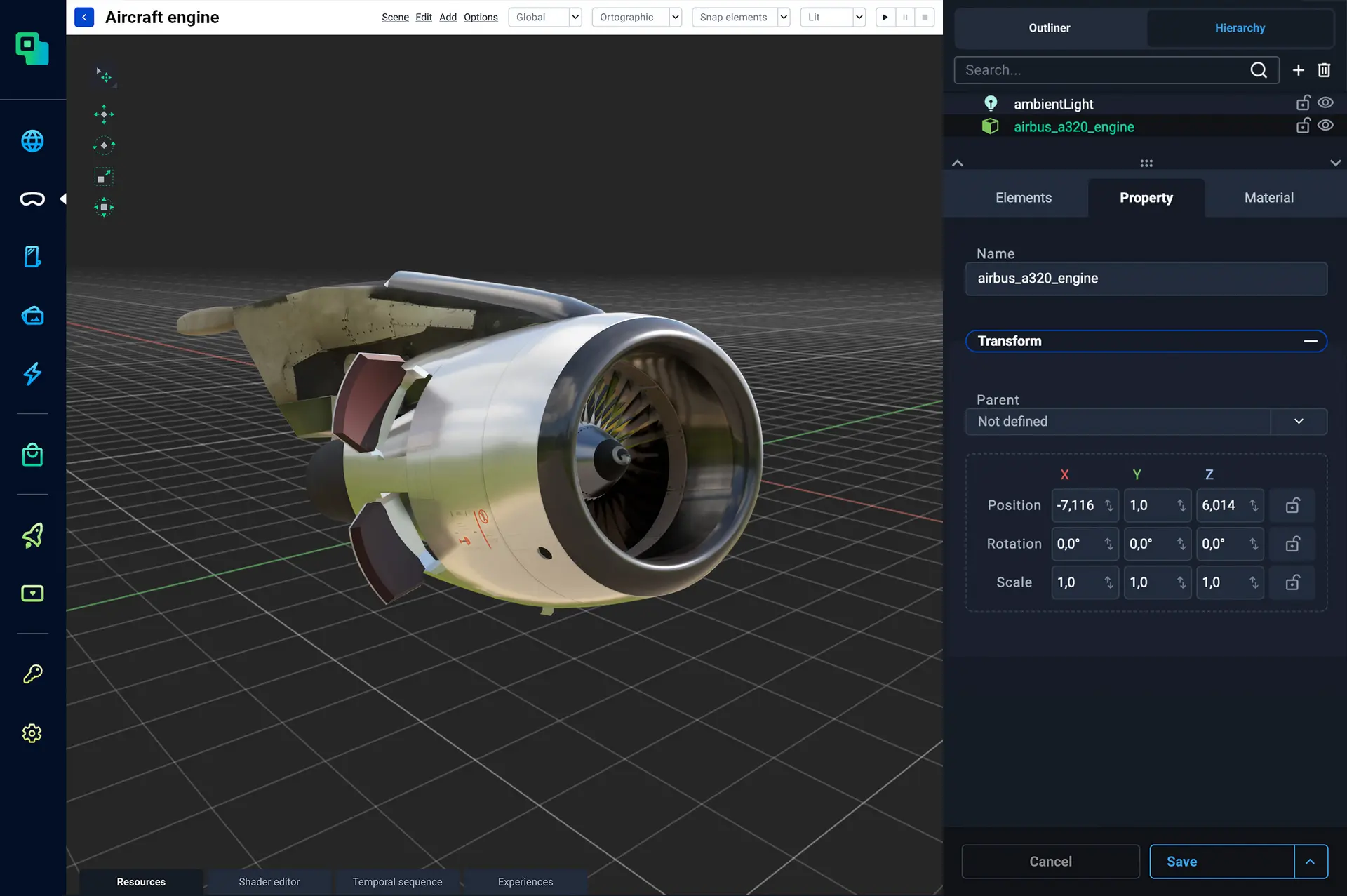The height and width of the screenshot is (896, 1347).
Task: Open the rocket publish icon in sidebar
Action: (x=32, y=536)
